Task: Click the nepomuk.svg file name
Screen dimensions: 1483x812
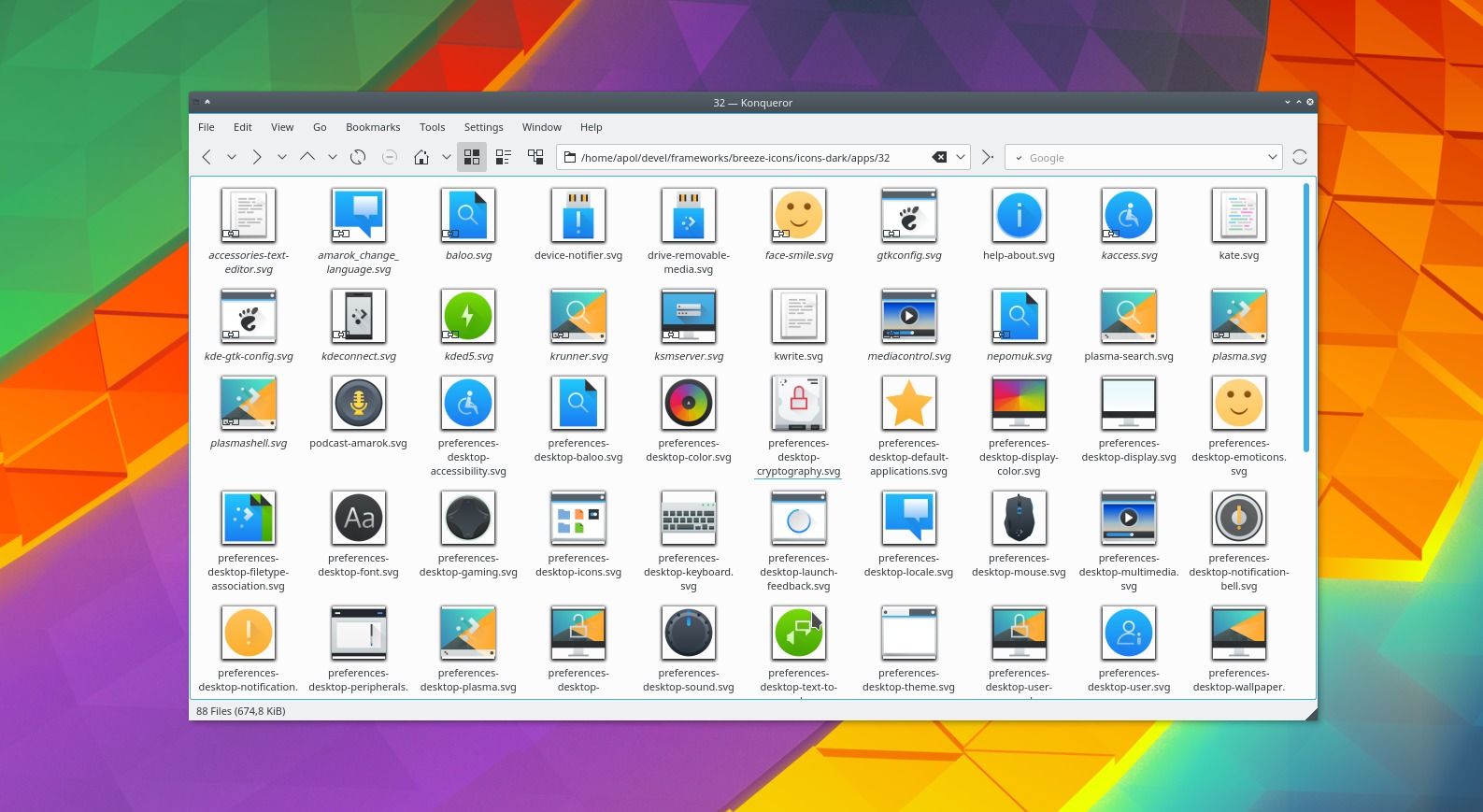Action: click(1019, 356)
